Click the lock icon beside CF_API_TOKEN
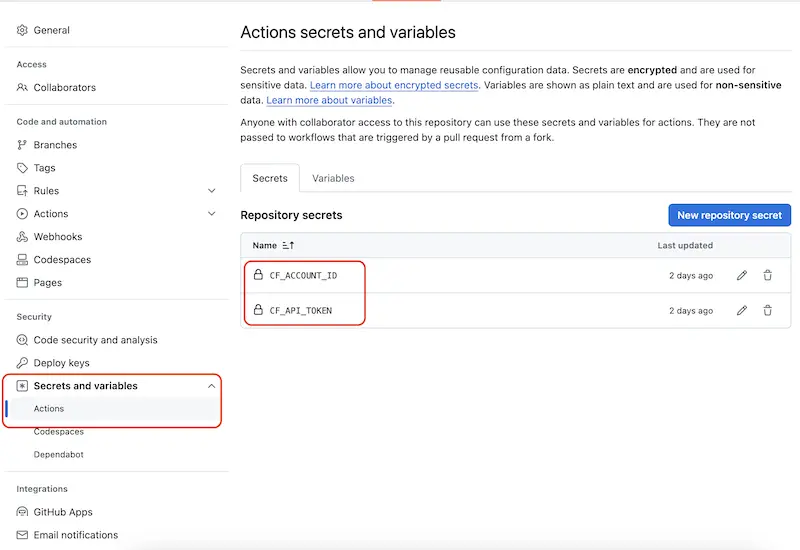The image size is (800, 550). tap(258, 310)
